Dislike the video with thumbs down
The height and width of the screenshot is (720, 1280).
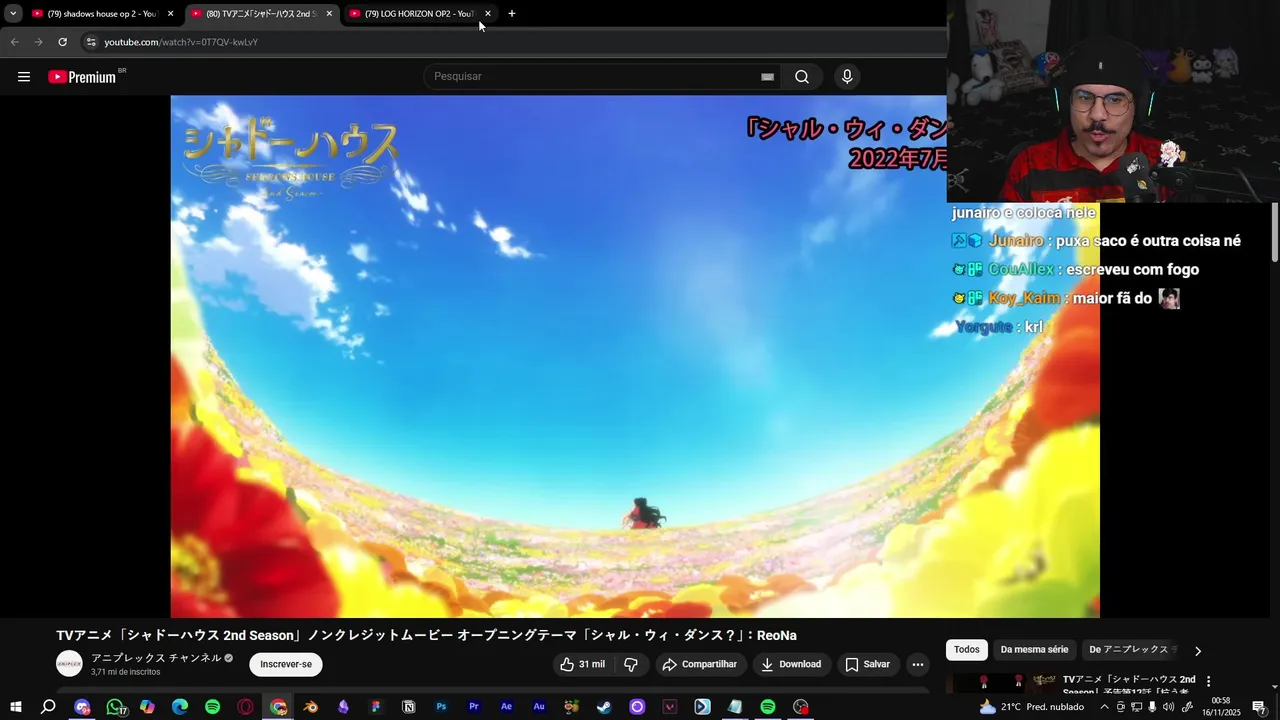[631, 664]
